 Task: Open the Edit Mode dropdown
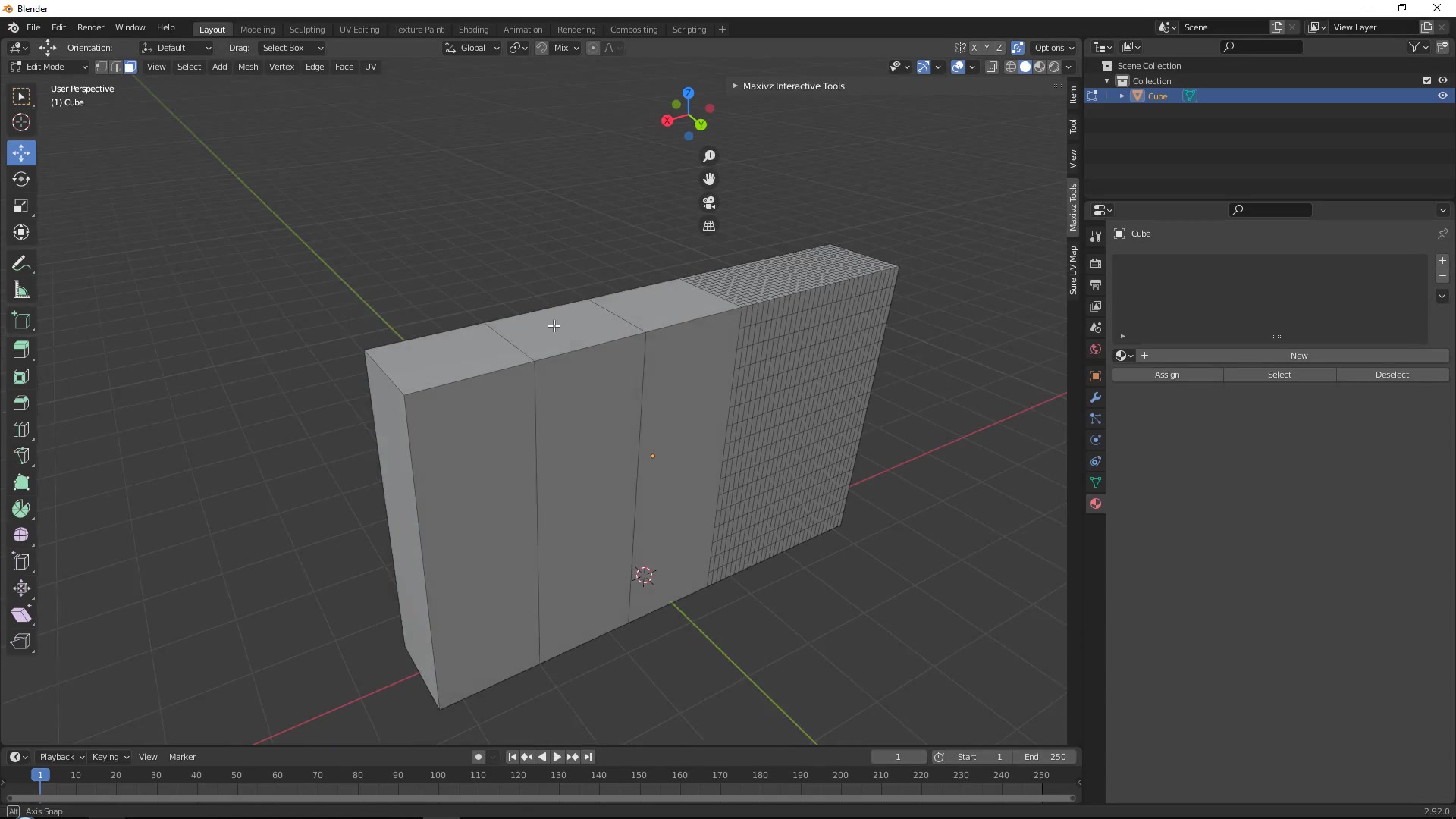pyautogui.click(x=49, y=67)
